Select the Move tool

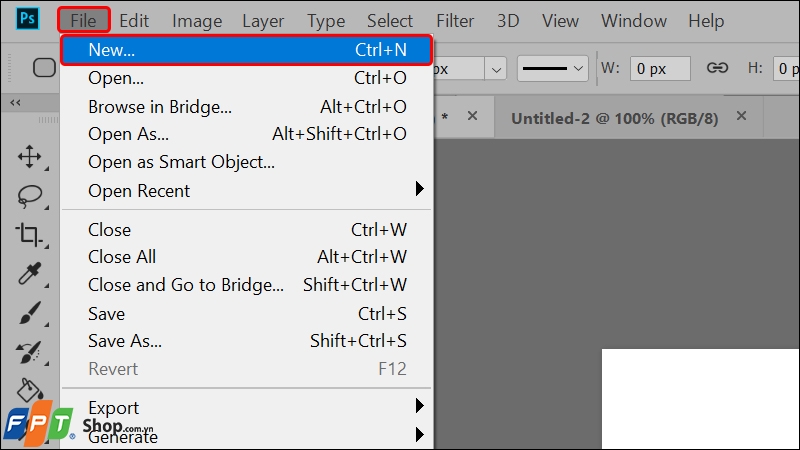(x=30, y=156)
